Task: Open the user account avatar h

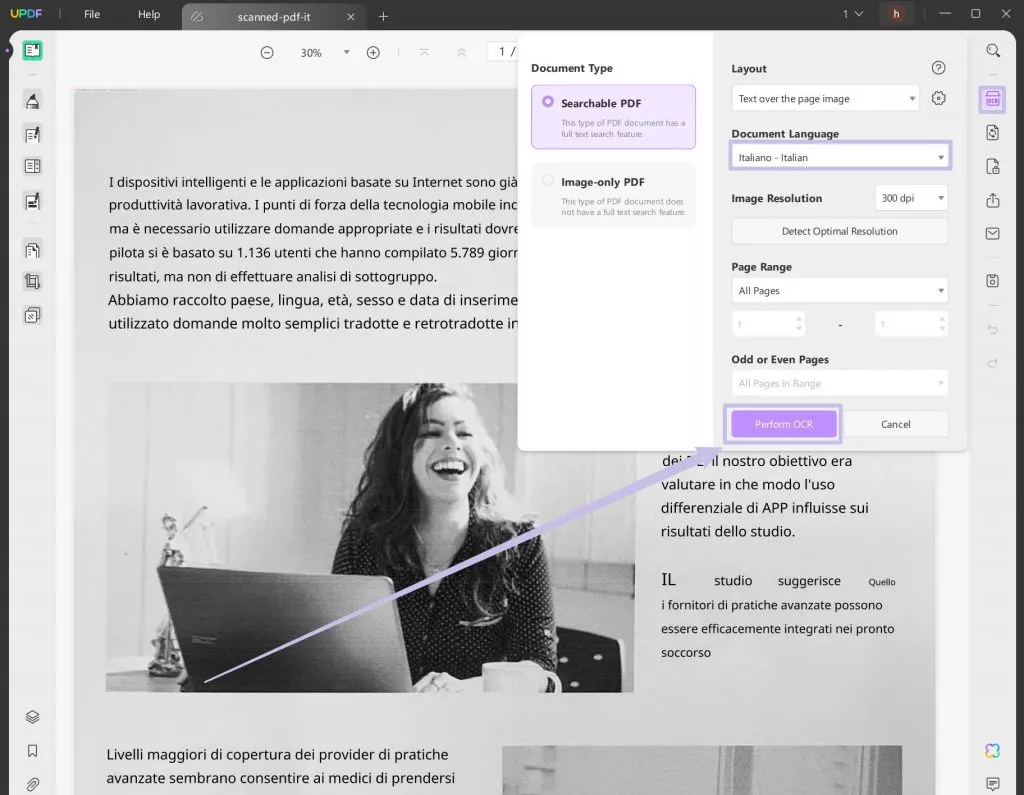Action: pyautogui.click(x=896, y=14)
